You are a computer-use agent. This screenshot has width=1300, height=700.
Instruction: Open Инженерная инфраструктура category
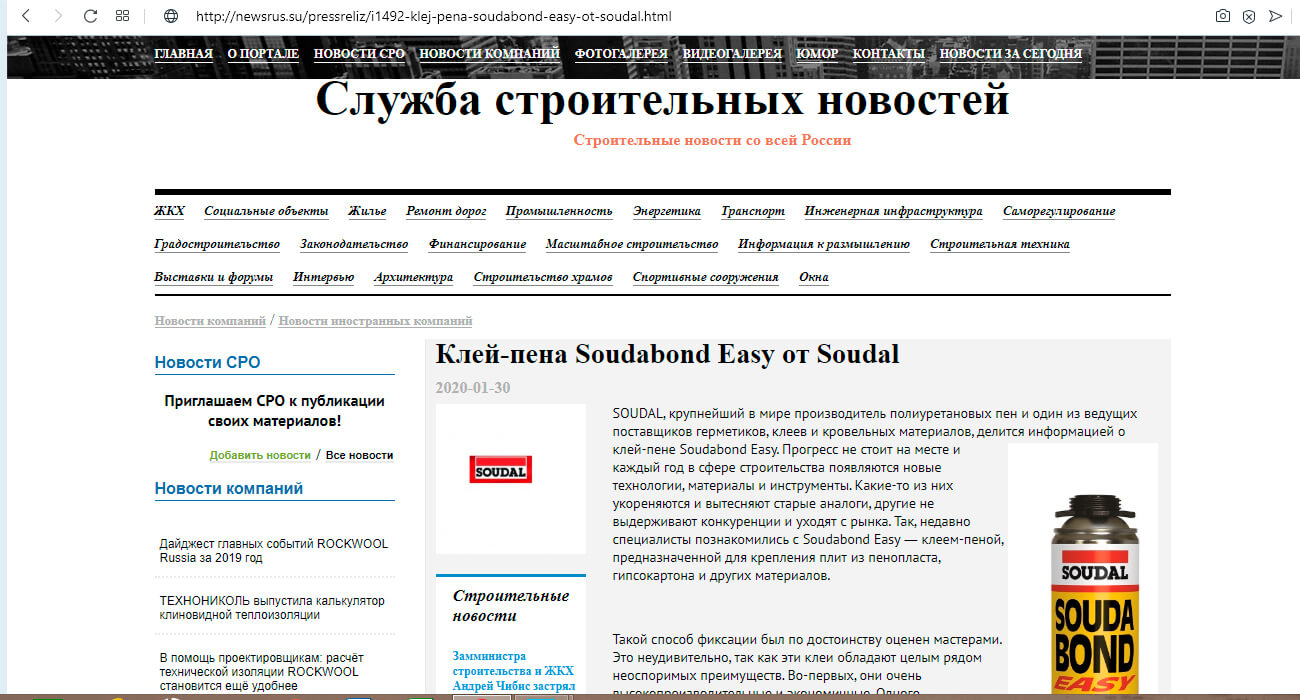pos(894,211)
